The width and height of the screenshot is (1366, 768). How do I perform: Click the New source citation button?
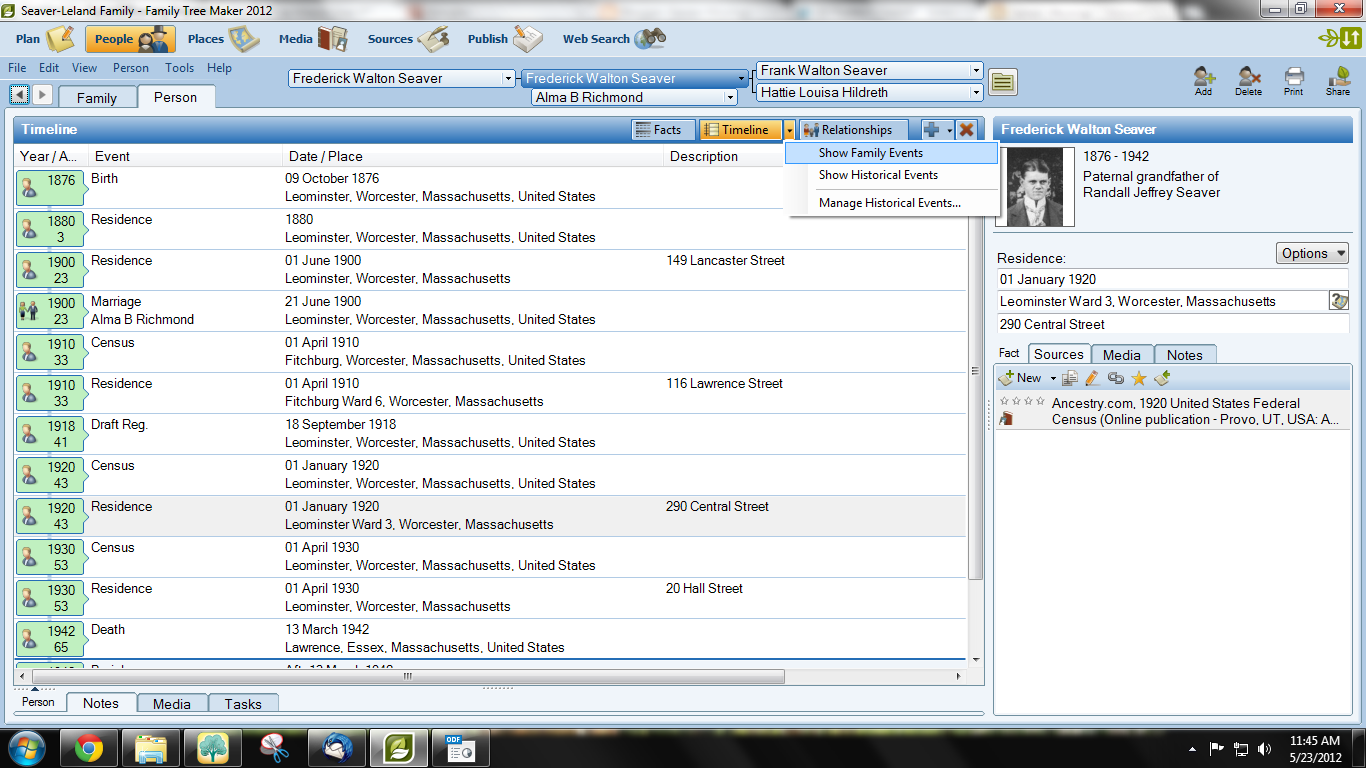click(x=1020, y=378)
